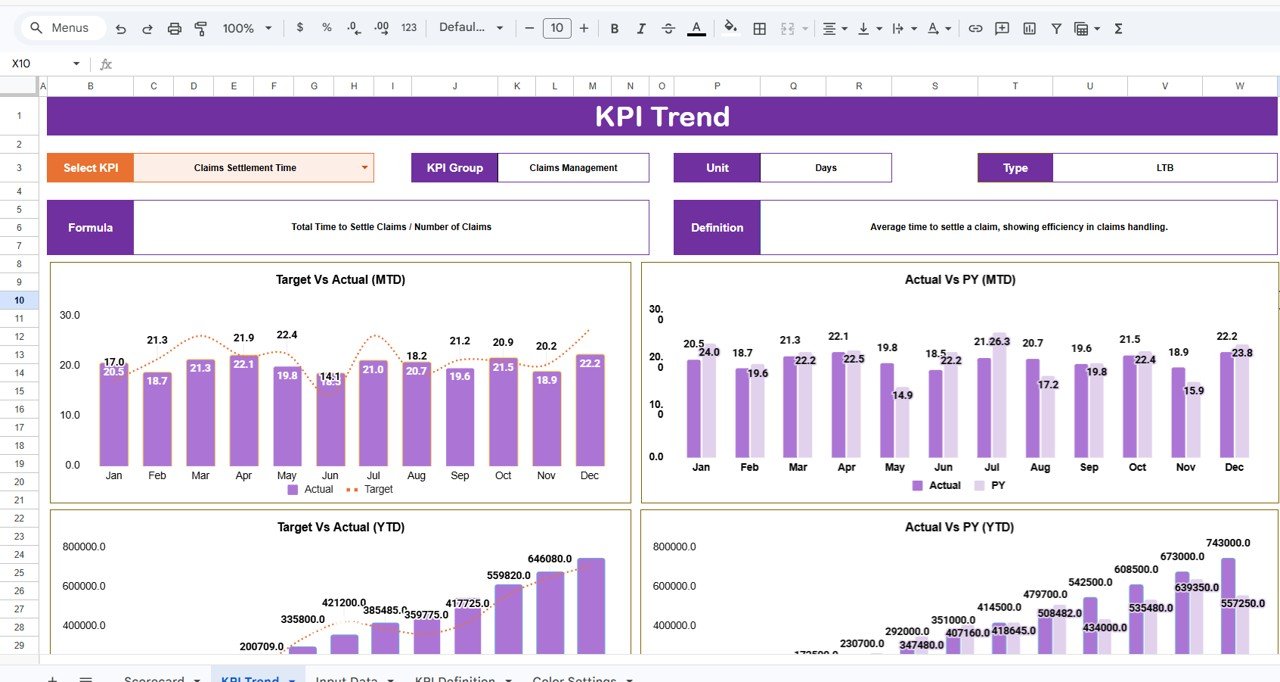Undo the last action

[x=122, y=28]
